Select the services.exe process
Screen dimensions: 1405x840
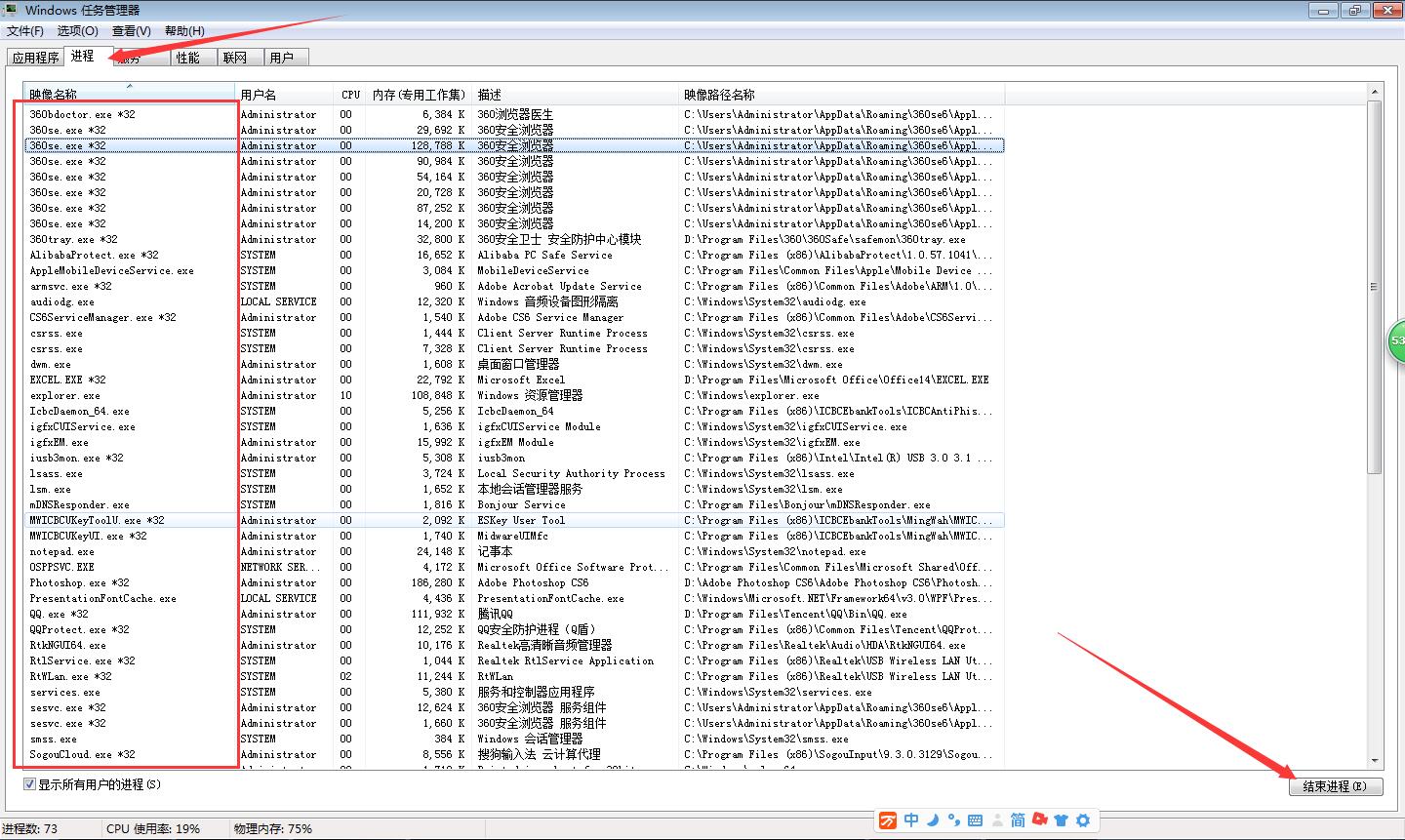tap(514, 692)
